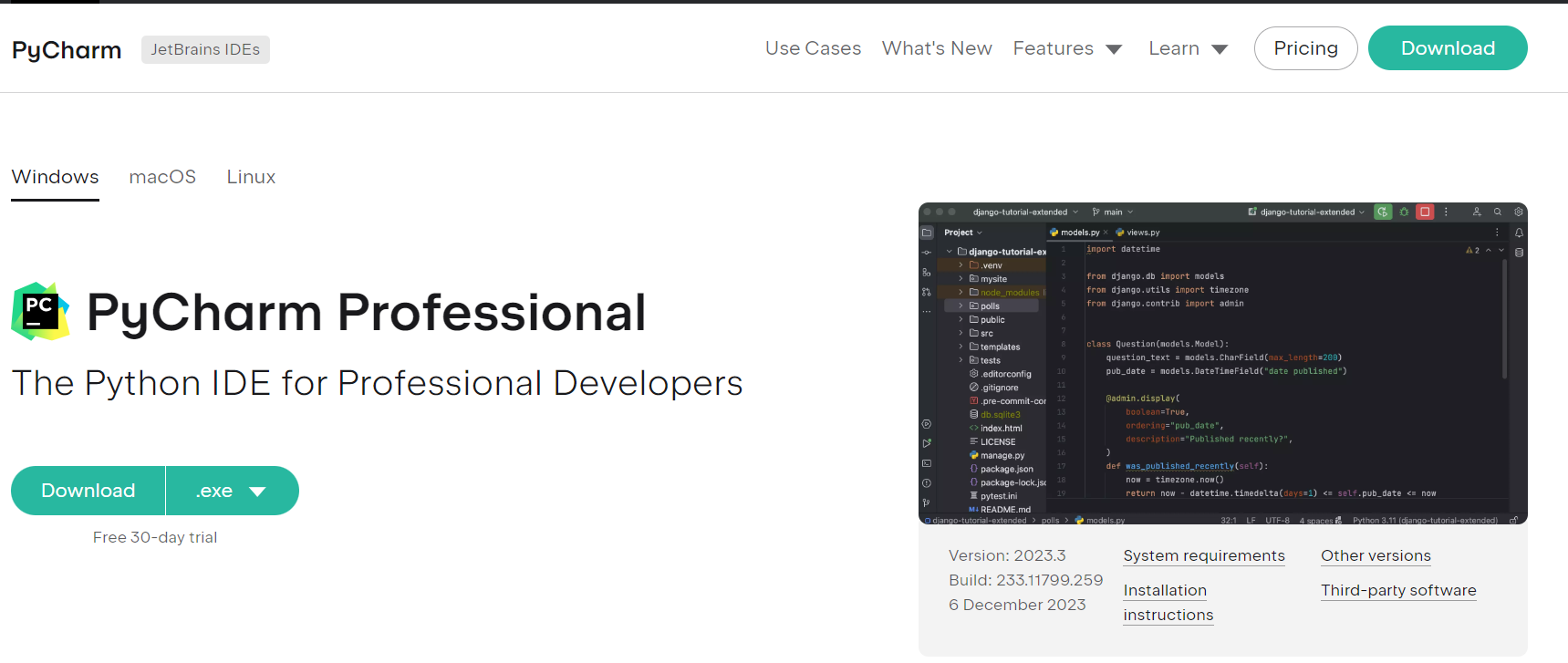This screenshot has height=663, width=1568.
Task: Open the What's New page
Action: click(x=937, y=48)
